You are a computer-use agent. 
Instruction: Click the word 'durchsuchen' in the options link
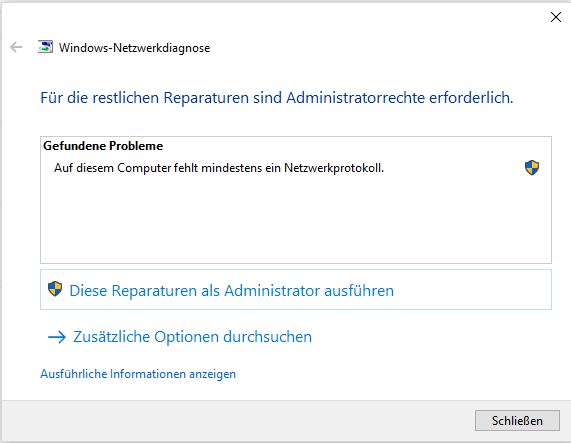[x=267, y=337]
